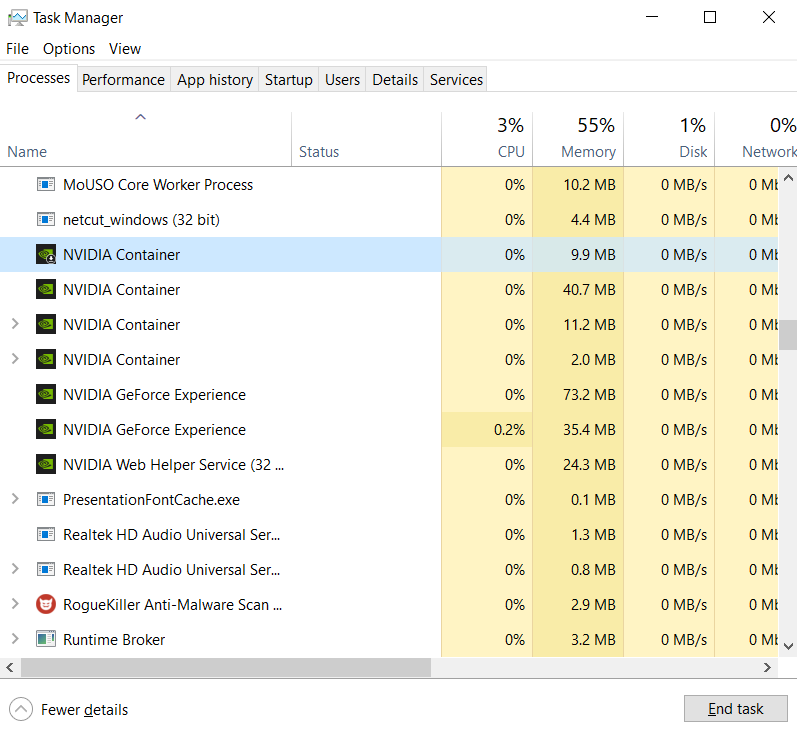Screen dimensions: 797x735
Task: Expand the Runtime Broker process group
Action: tap(15, 640)
